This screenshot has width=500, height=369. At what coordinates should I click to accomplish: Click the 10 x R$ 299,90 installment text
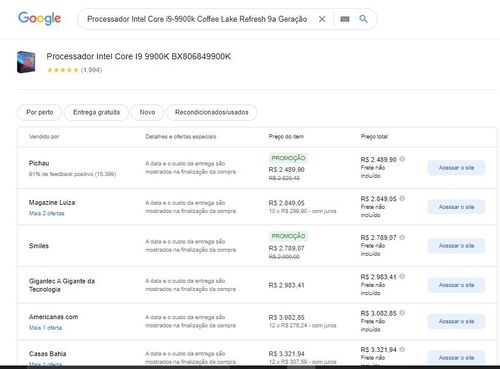[302, 211]
